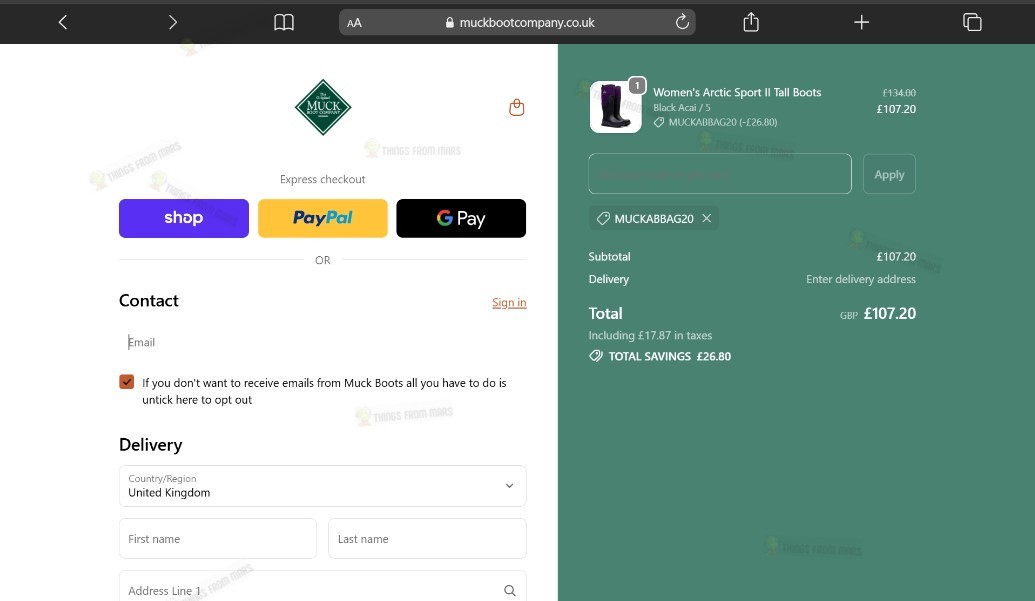Focus the Email input field
This screenshot has width=1035, height=601.
[323, 342]
